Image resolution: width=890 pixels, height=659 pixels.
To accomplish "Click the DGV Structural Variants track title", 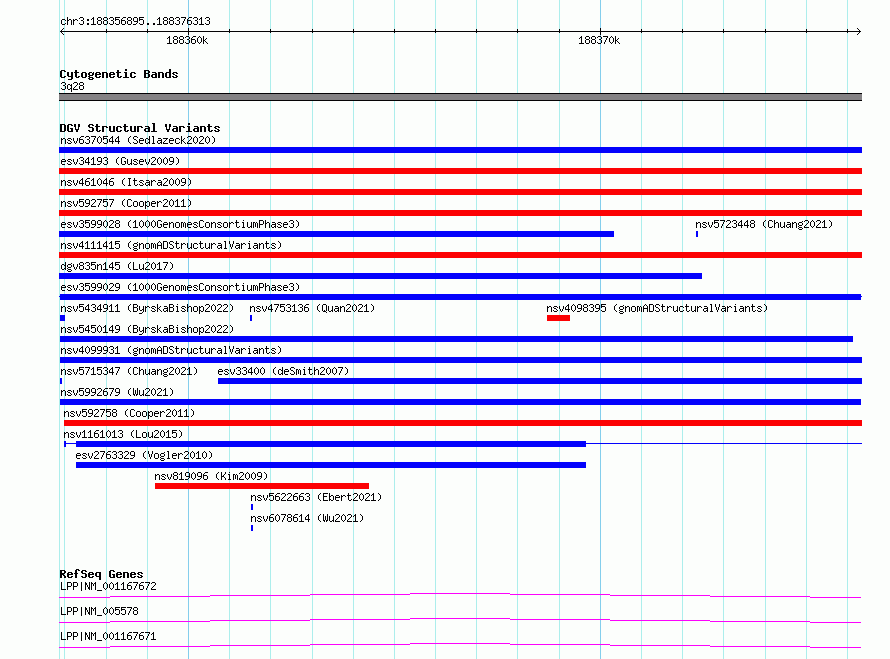I will click(x=140, y=128).
